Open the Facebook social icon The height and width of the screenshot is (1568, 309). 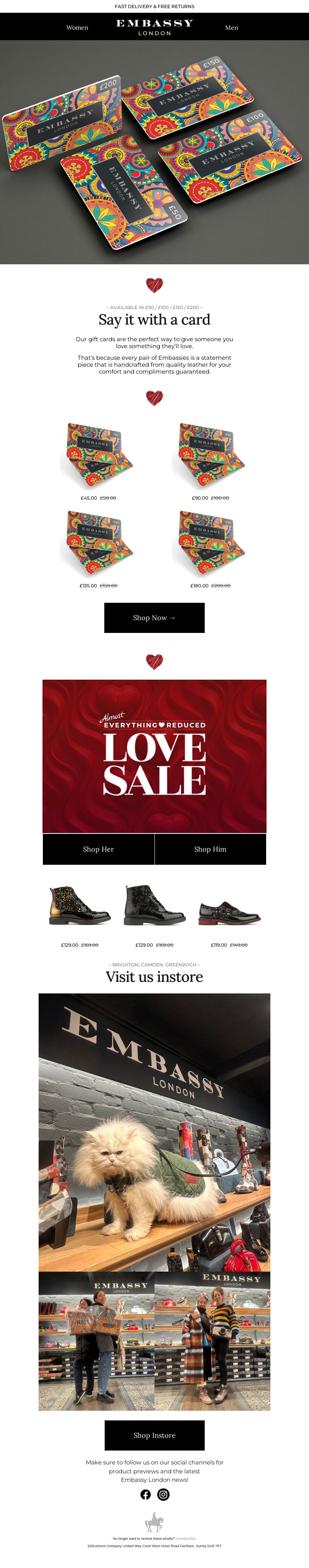[145, 1494]
